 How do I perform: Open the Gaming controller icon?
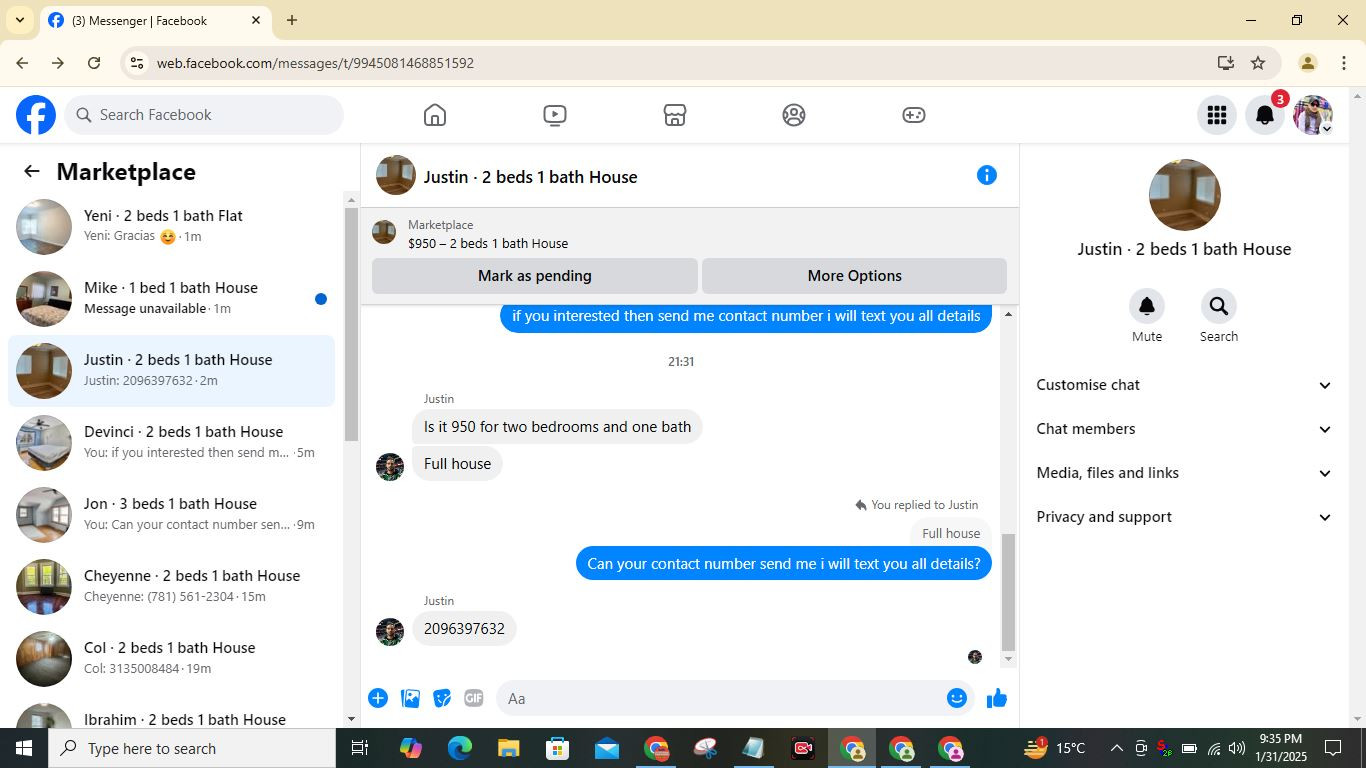point(914,115)
